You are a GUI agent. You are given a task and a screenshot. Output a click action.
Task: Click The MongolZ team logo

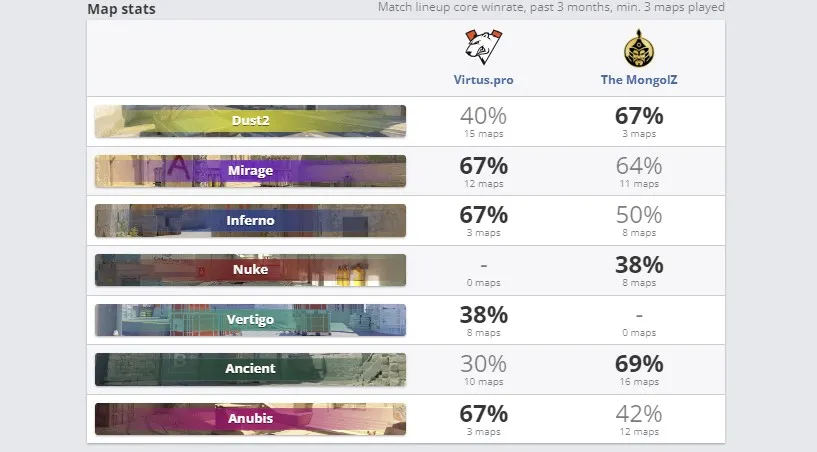639,48
